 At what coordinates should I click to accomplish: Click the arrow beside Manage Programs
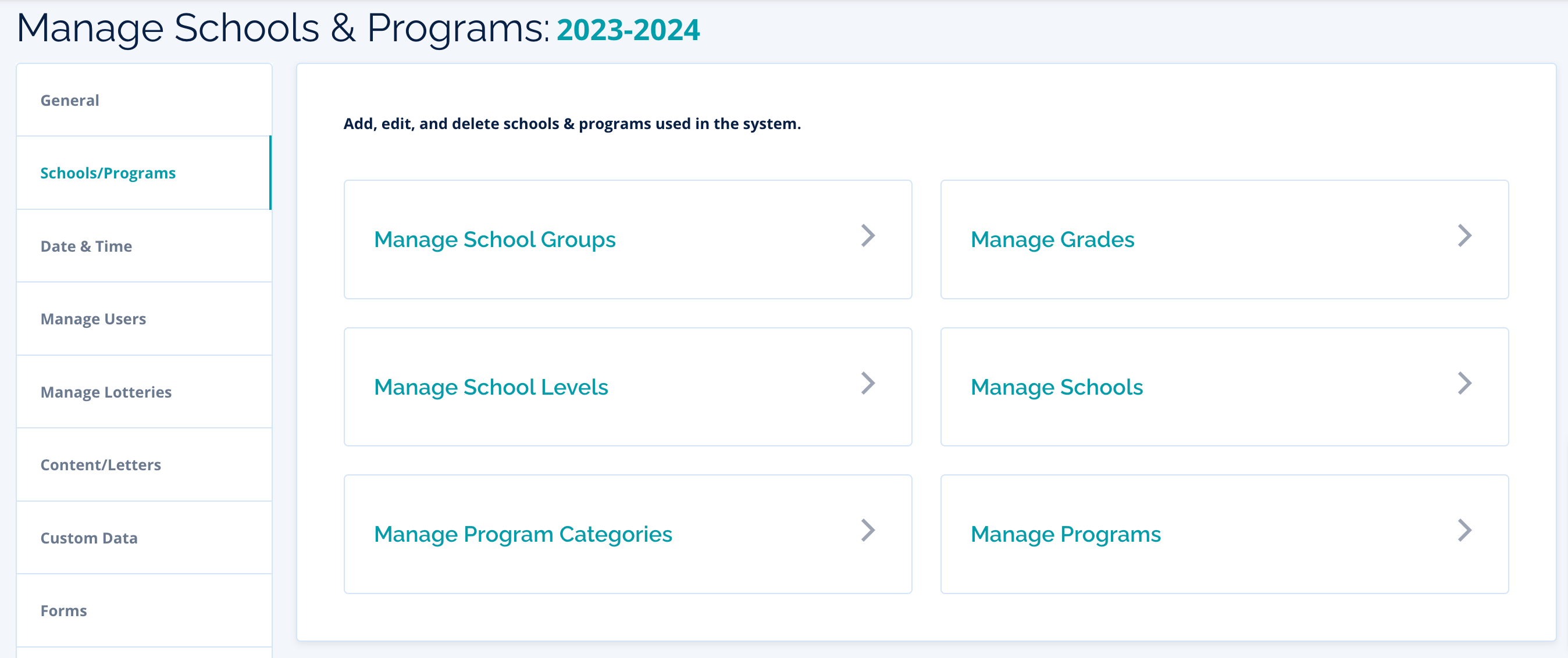point(1464,531)
